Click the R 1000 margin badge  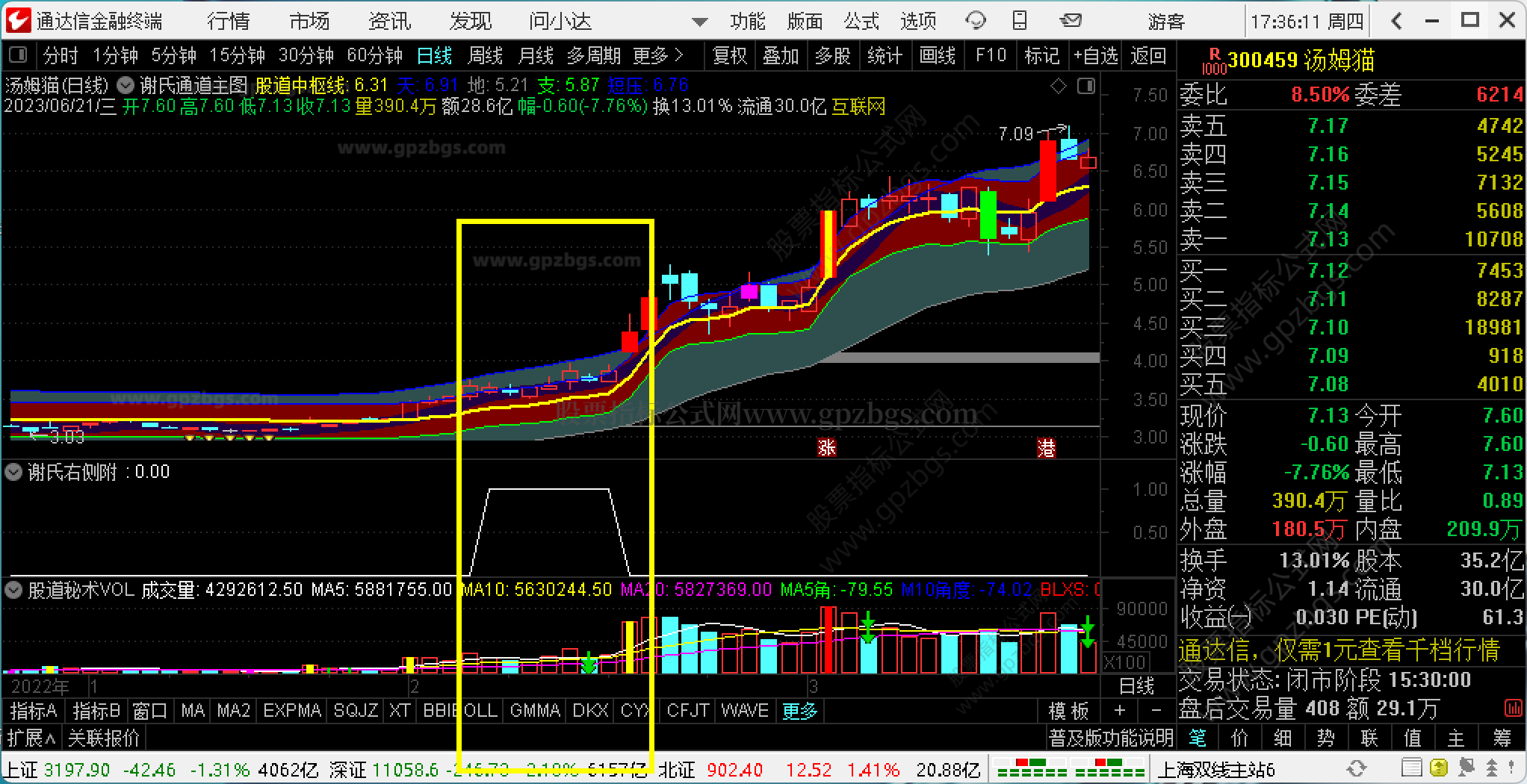click(1213, 60)
